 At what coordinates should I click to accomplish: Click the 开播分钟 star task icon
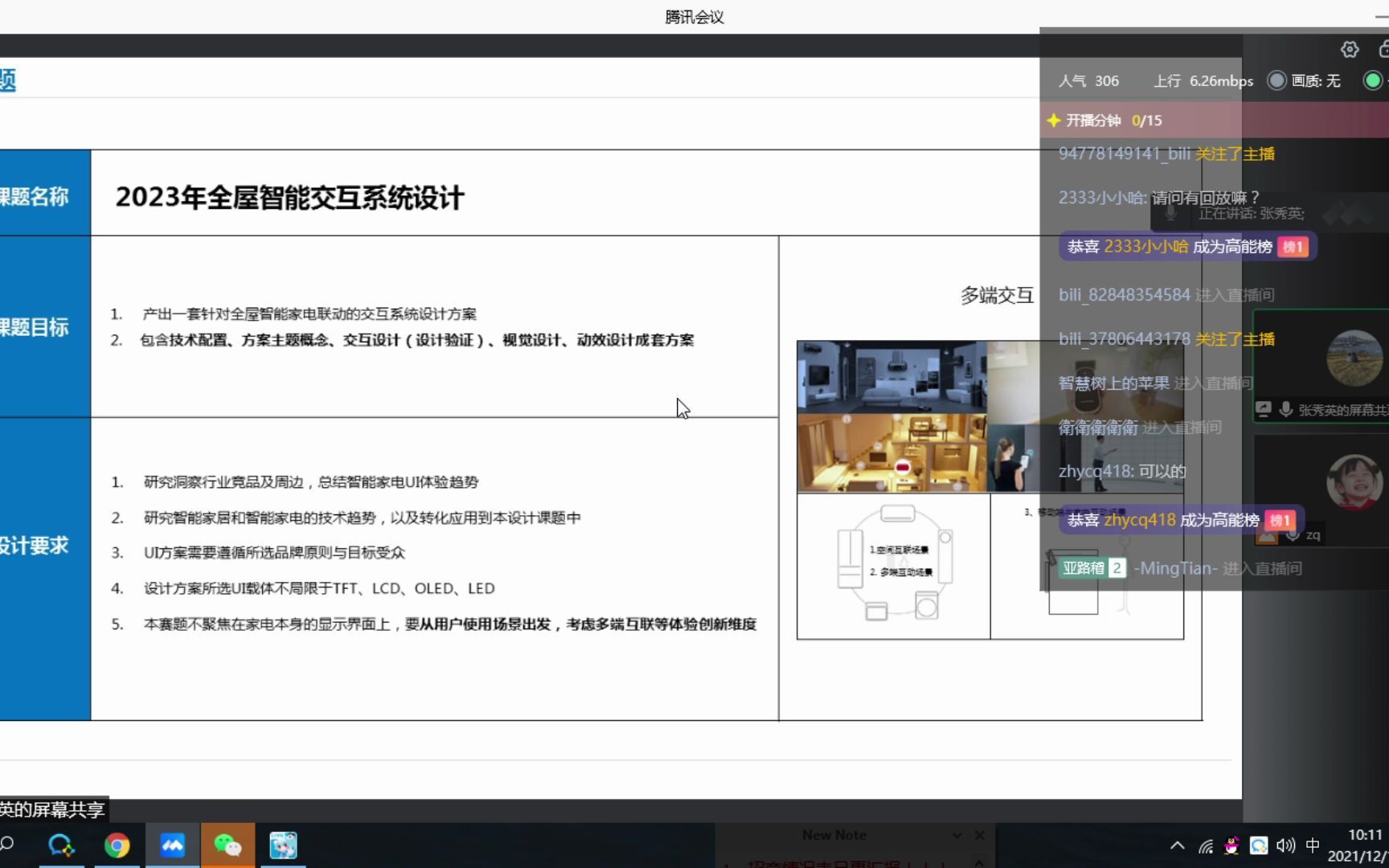[1054, 121]
